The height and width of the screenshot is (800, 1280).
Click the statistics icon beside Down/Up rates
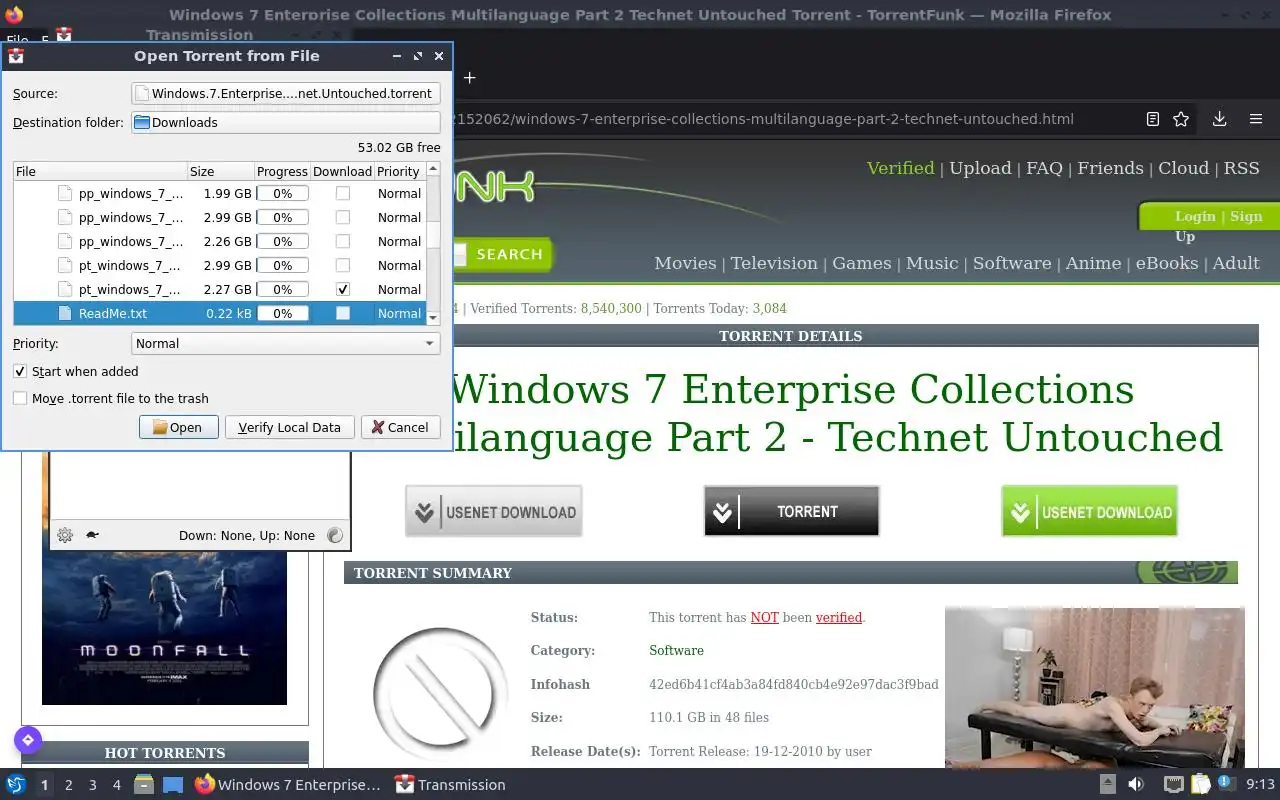[335, 535]
